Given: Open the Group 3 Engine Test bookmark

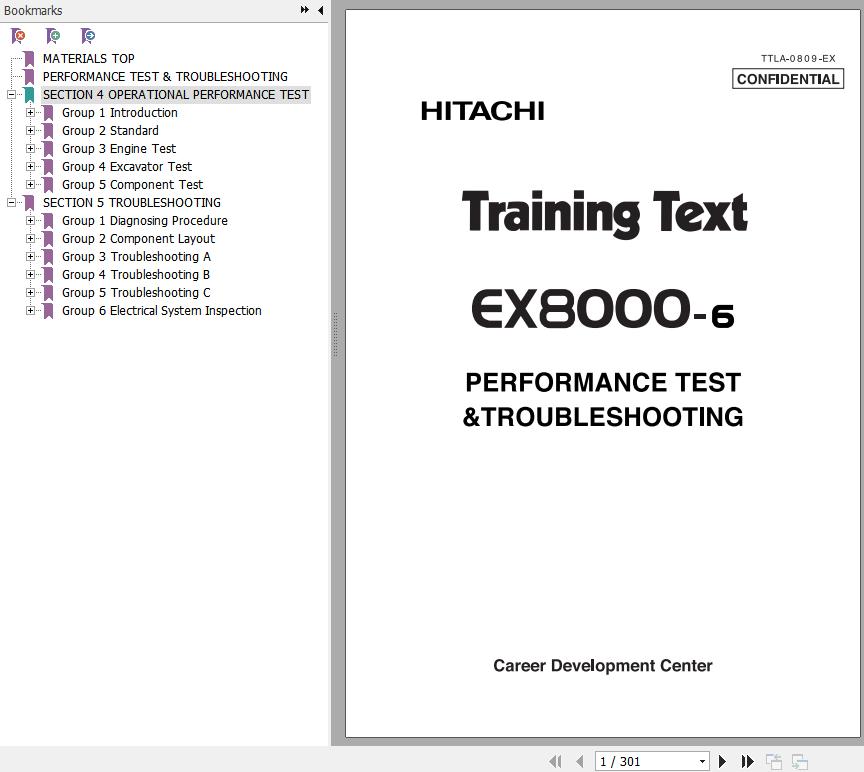Looking at the screenshot, I should [x=119, y=149].
